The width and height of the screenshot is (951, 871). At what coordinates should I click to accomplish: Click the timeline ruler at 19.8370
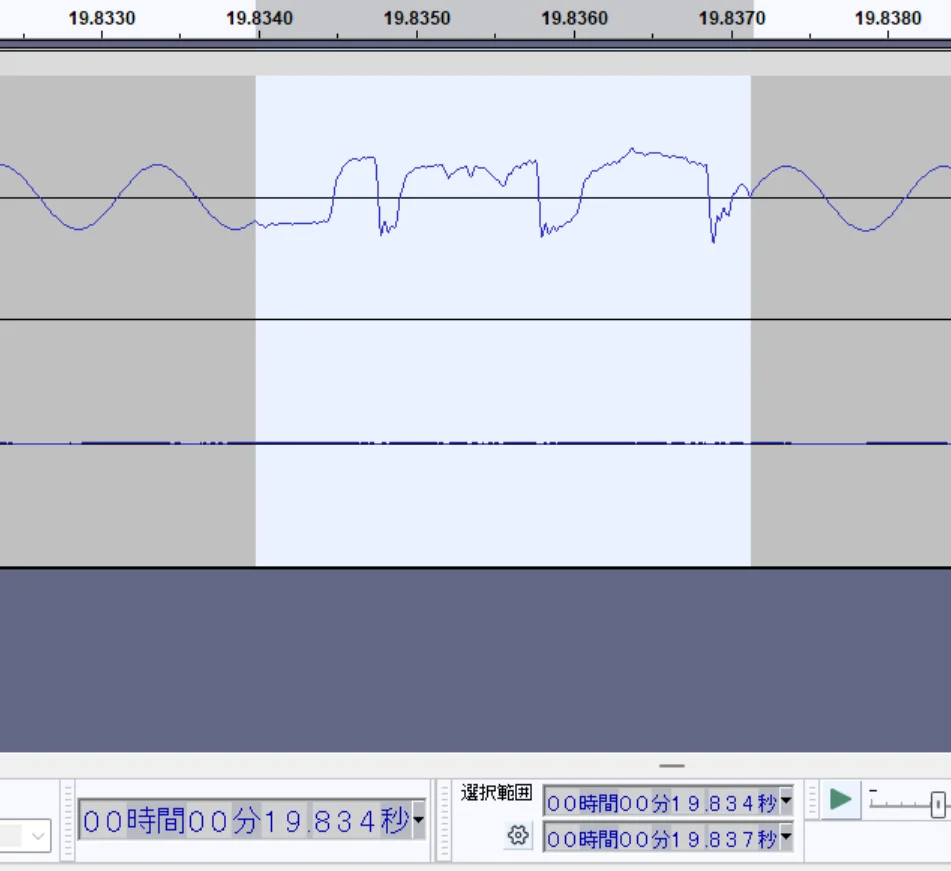click(x=731, y=19)
